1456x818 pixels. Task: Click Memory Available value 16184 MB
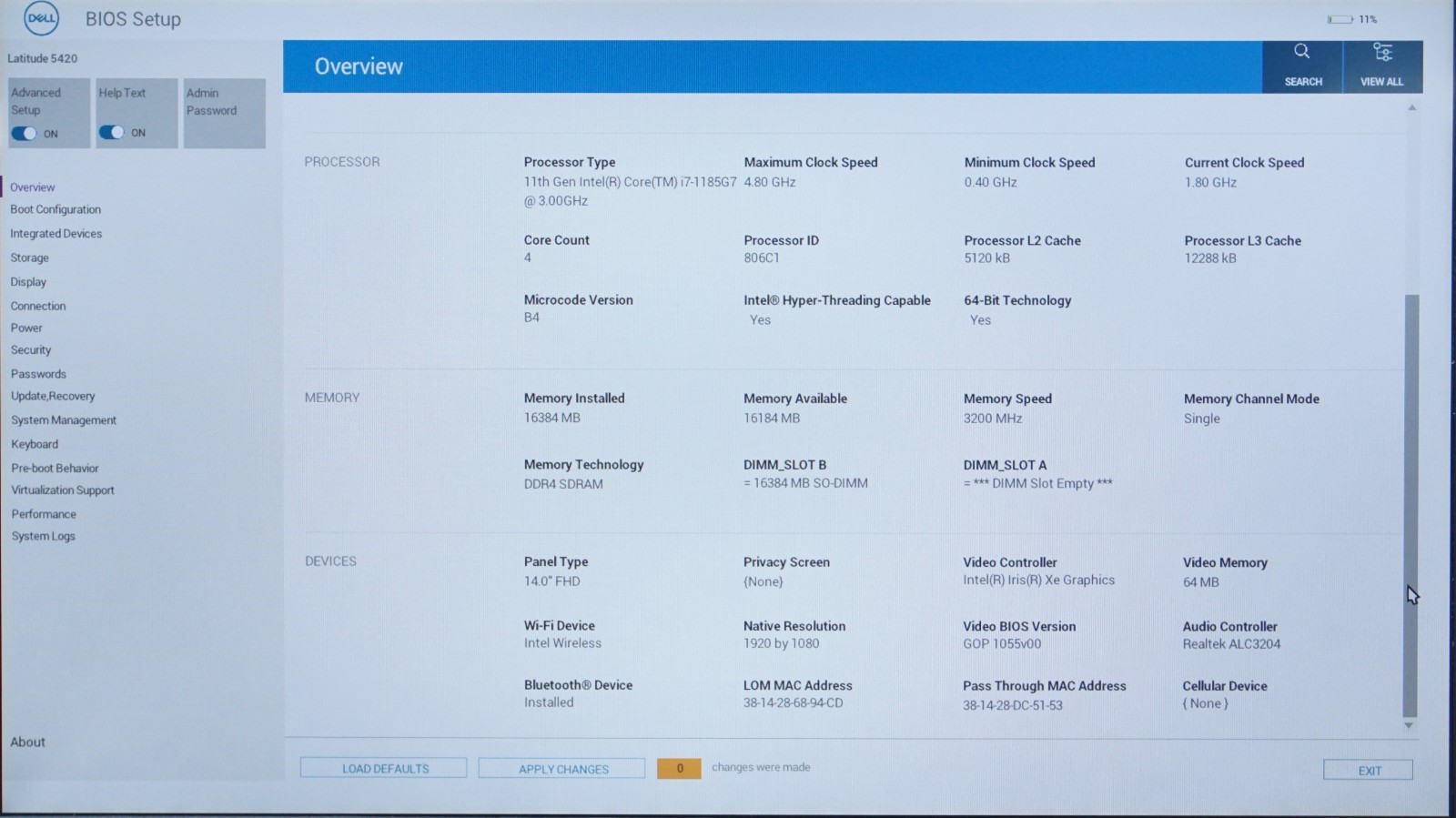point(772,419)
